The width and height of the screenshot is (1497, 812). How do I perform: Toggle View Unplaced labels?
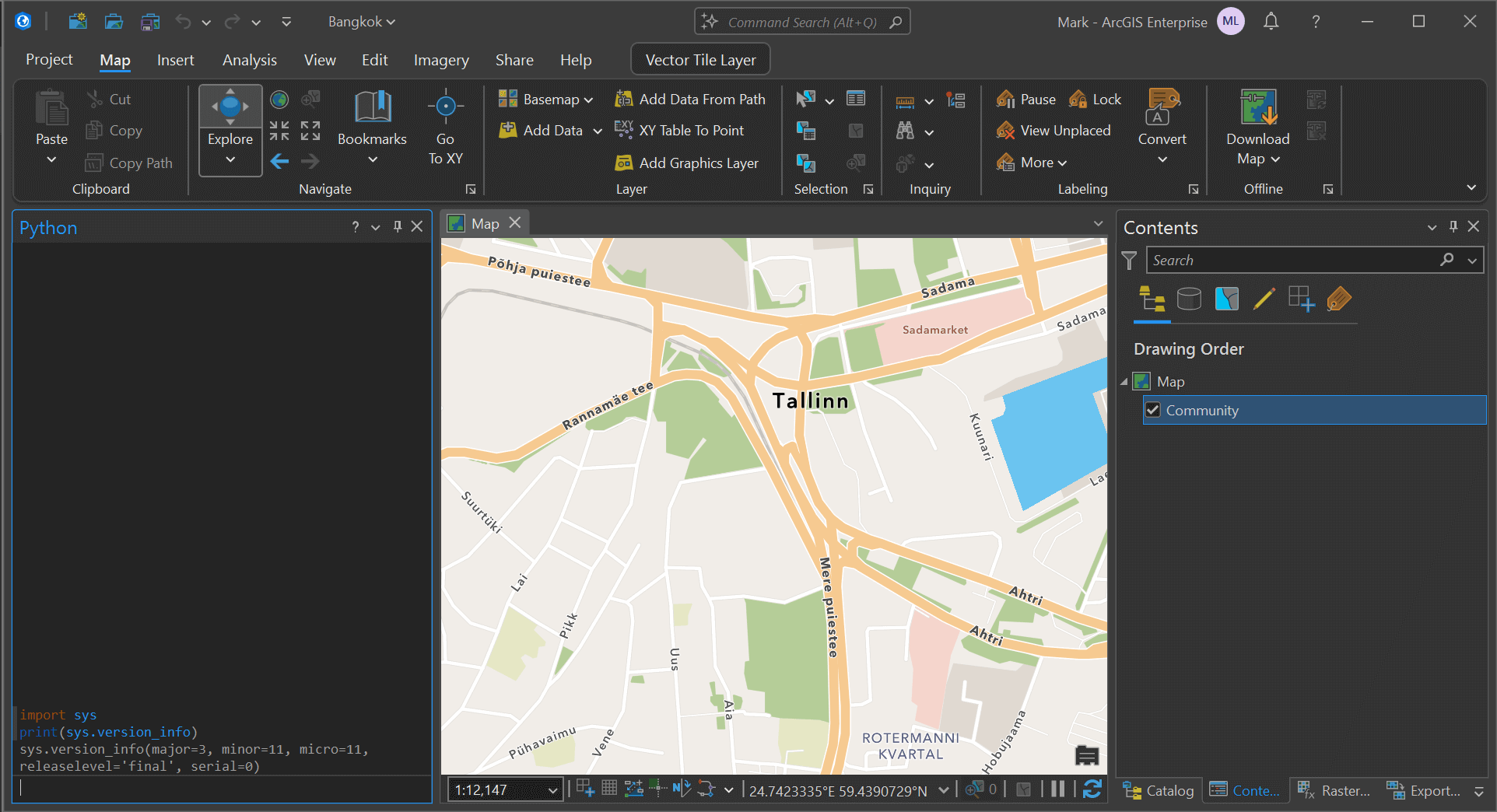pyautogui.click(x=1054, y=131)
